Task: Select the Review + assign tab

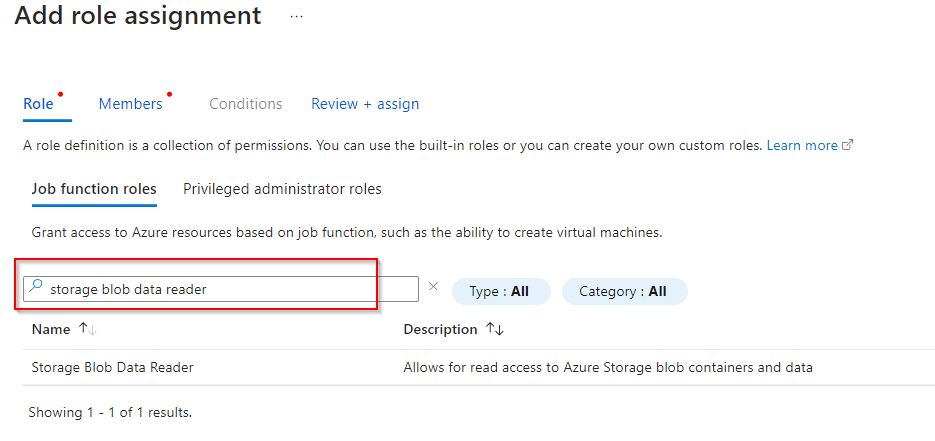Action: pos(365,104)
